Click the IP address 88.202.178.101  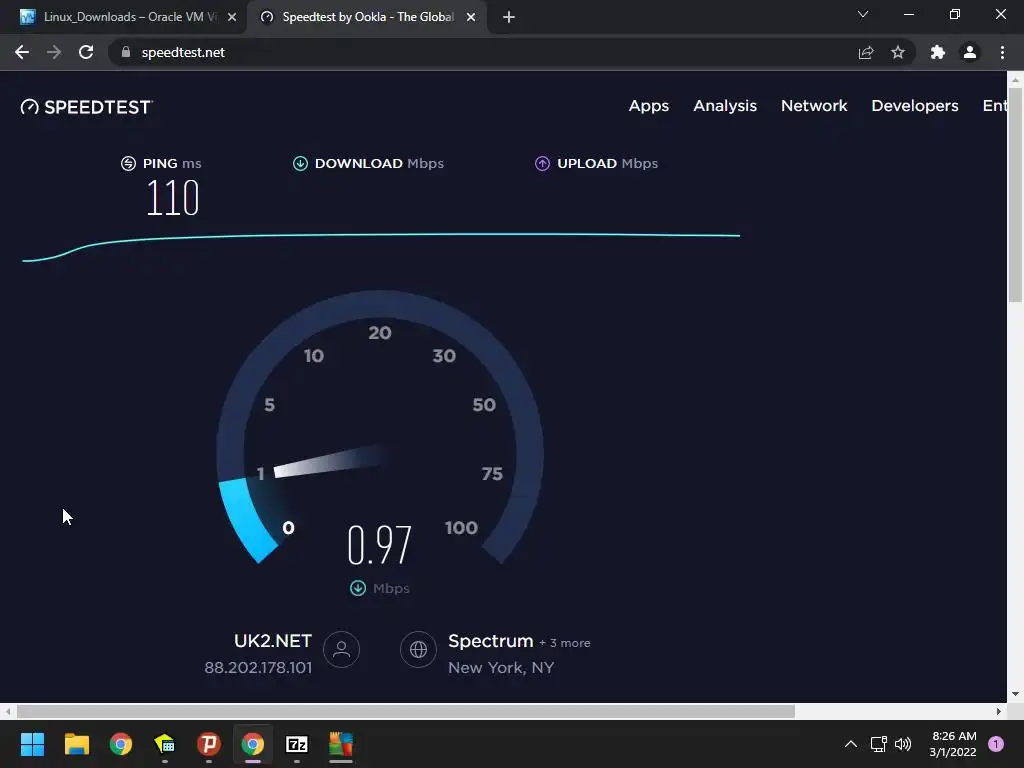[x=258, y=667]
